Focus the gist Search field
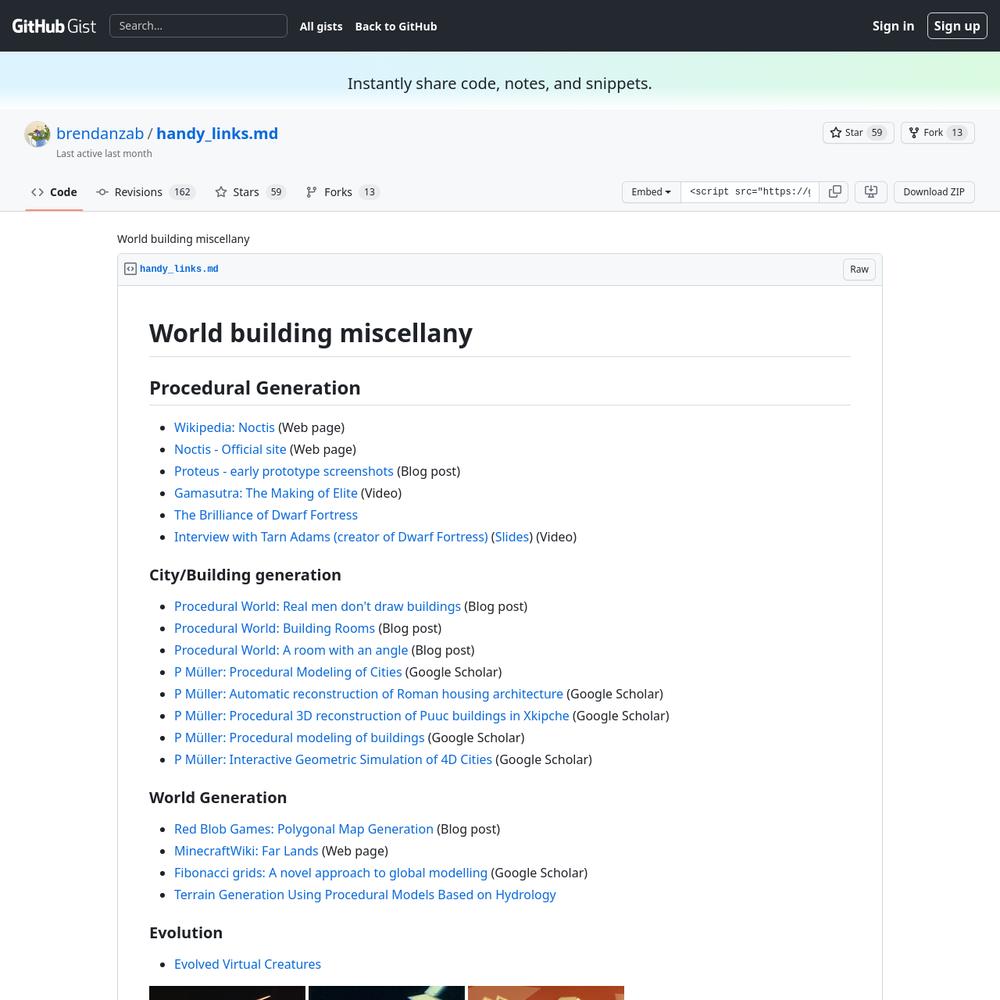The height and width of the screenshot is (1000, 1000). click(x=198, y=26)
